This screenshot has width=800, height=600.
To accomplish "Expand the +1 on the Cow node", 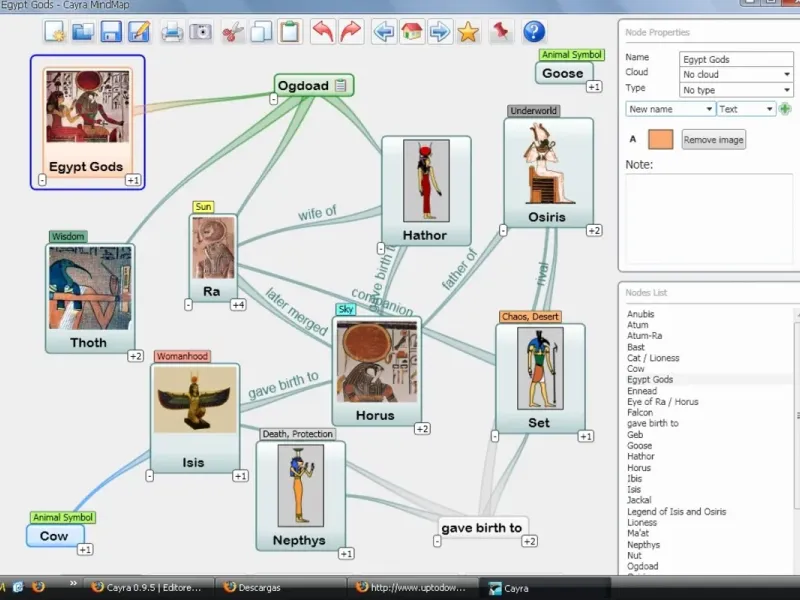I will coord(85,549).
